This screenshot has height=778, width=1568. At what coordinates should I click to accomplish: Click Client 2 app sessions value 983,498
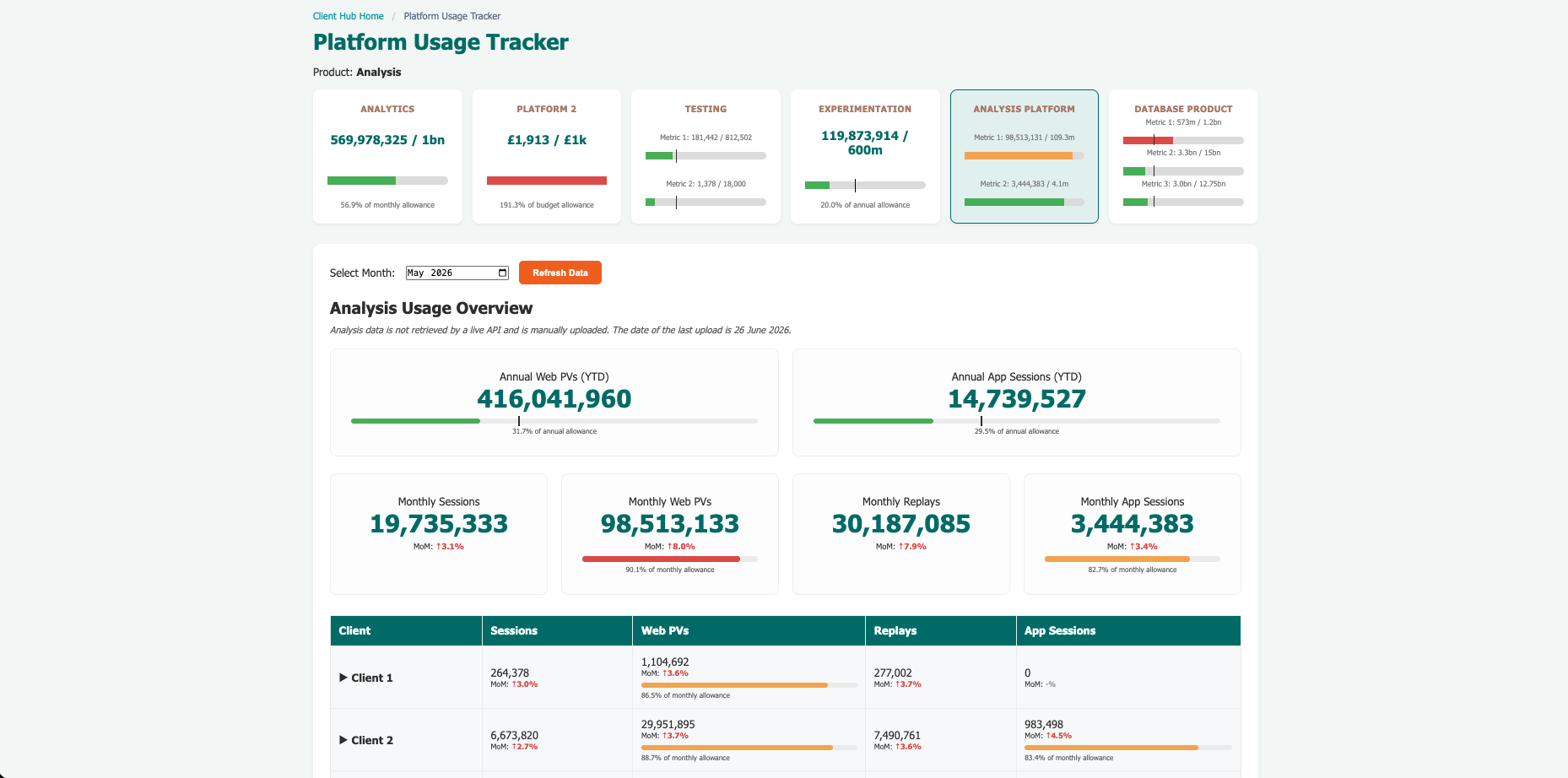click(1044, 724)
